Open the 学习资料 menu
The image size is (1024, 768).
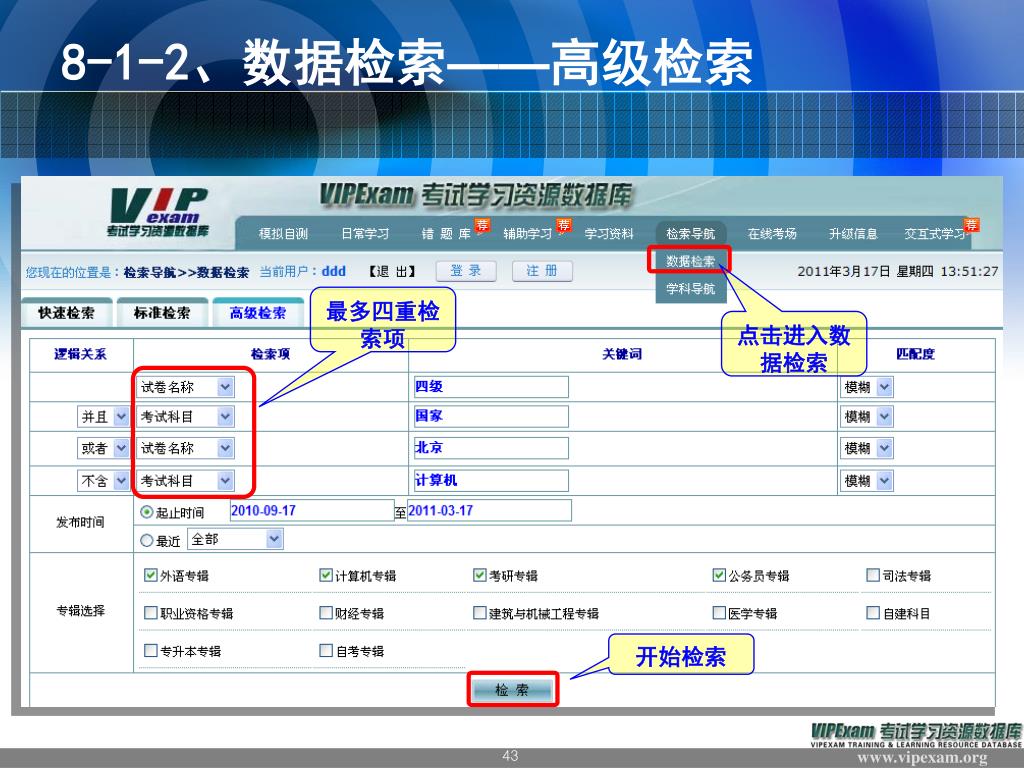click(x=609, y=234)
